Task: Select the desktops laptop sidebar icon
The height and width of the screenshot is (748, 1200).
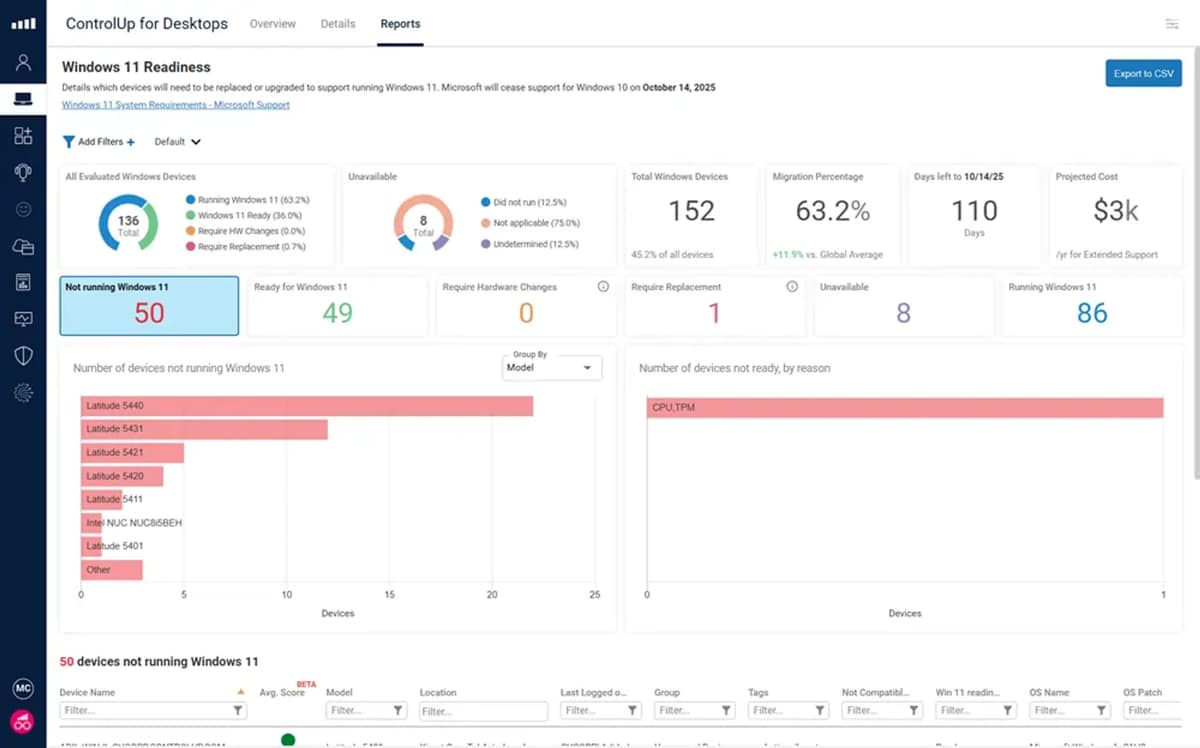Action: click(23, 98)
